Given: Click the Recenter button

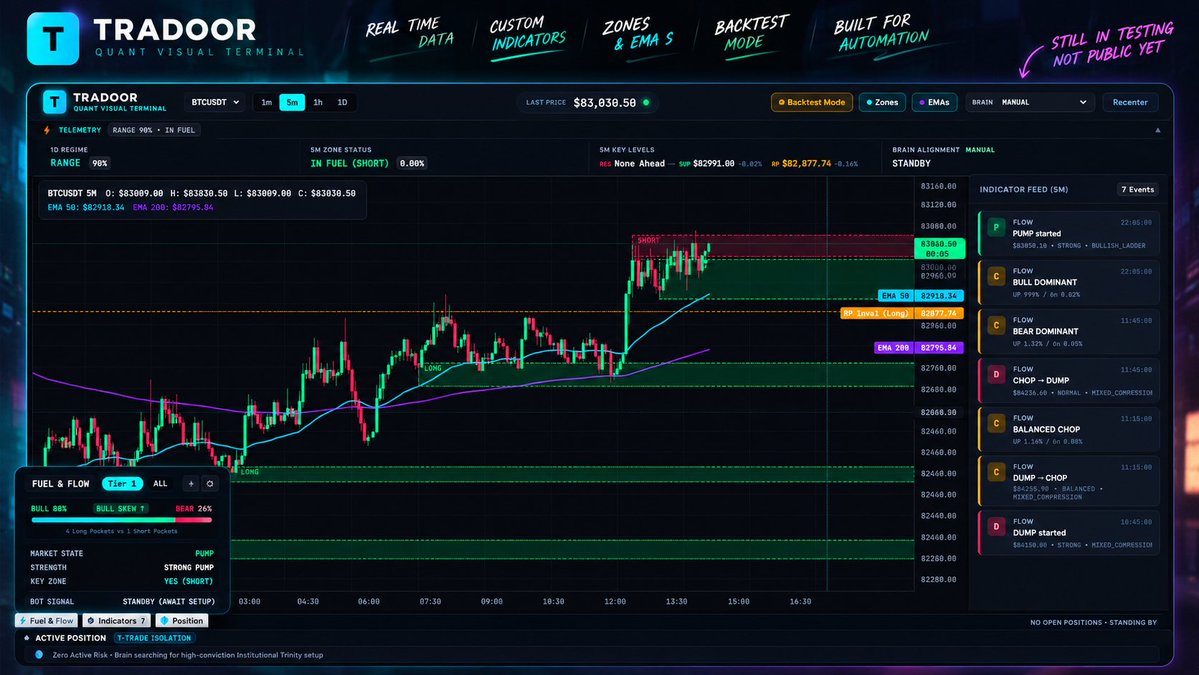Looking at the screenshot, I should click(1129, 102).
